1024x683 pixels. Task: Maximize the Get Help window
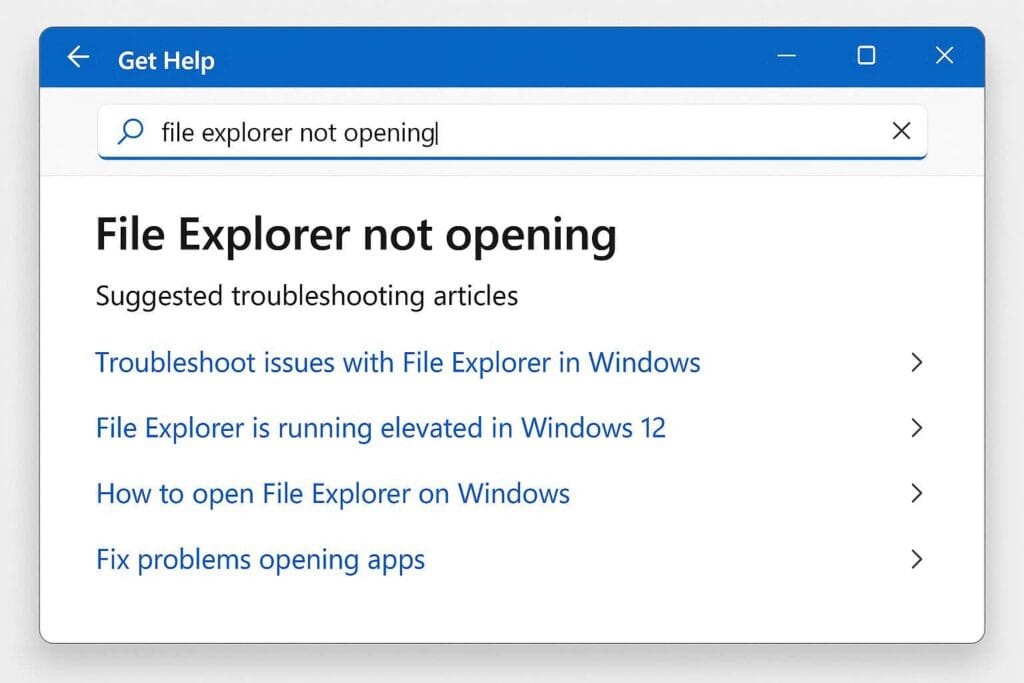(x=866, y=56)
